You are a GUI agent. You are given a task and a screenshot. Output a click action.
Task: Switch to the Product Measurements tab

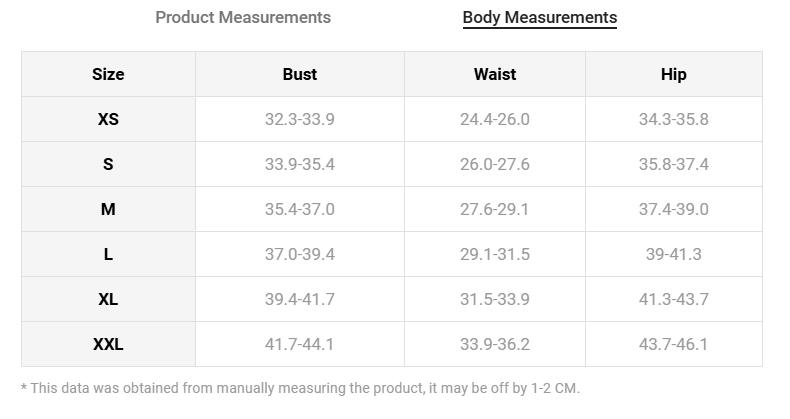(x=243, y=17)
